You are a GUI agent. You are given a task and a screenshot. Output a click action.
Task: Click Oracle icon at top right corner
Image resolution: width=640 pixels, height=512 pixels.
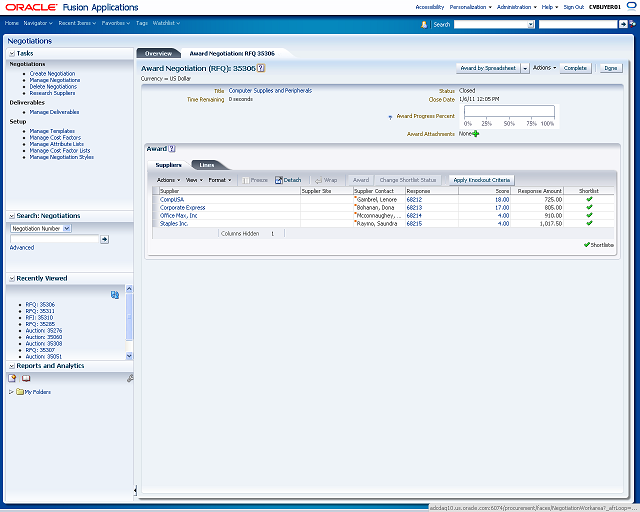click(631, 6)
